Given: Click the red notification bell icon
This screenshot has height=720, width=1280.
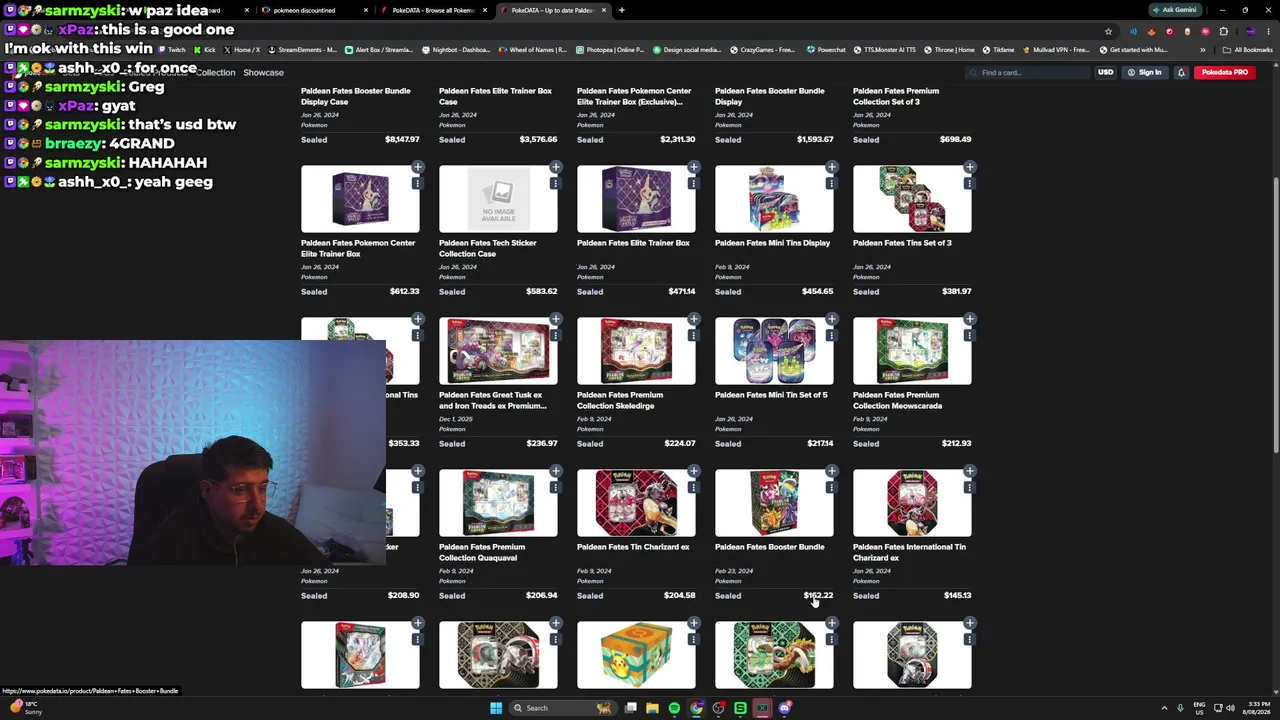Looking at the screenshot, I should coord(1181,72).
